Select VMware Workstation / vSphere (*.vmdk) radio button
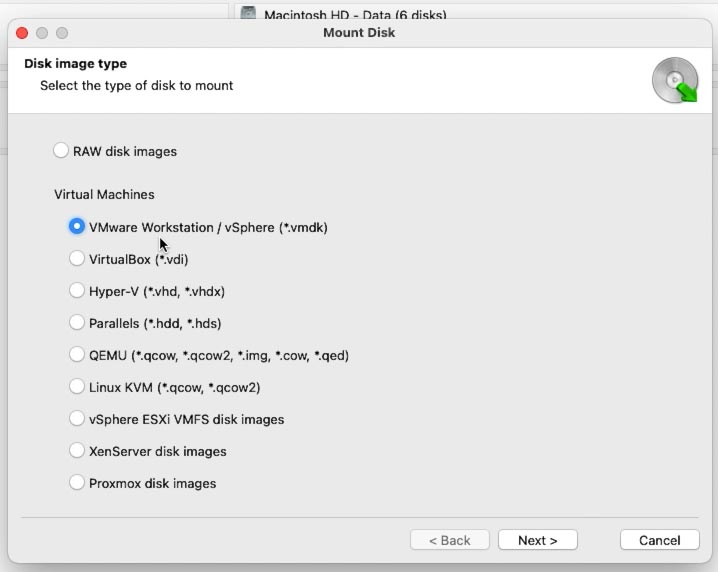Viewport: 718px width, 572px height. coord(77,227)
